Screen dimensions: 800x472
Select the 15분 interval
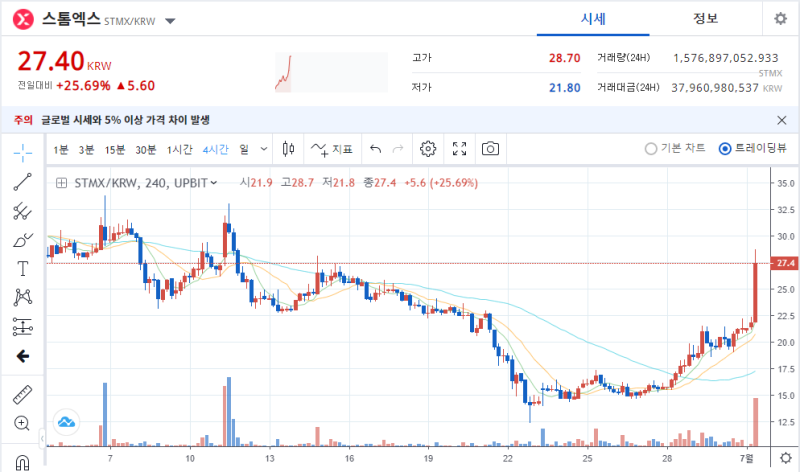pos(115,150)
